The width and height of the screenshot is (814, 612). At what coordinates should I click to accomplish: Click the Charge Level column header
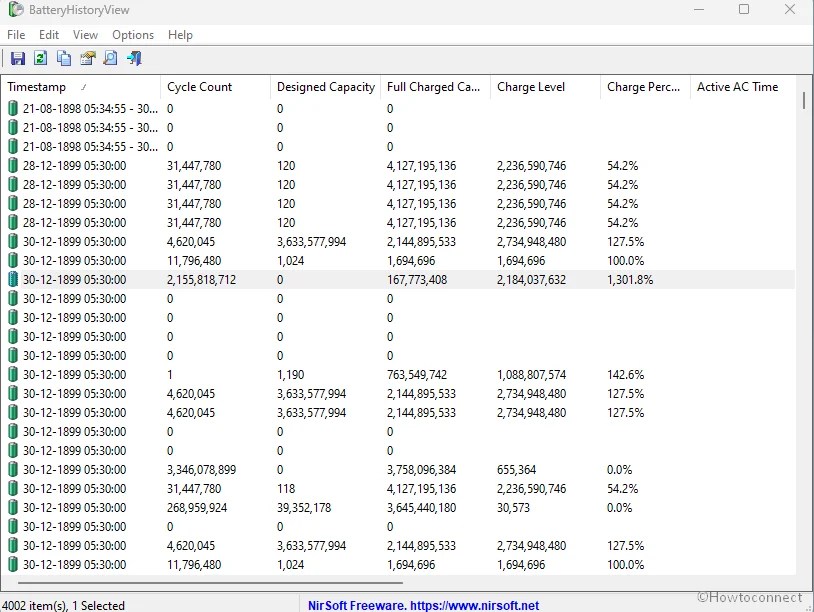coord(531,87)
